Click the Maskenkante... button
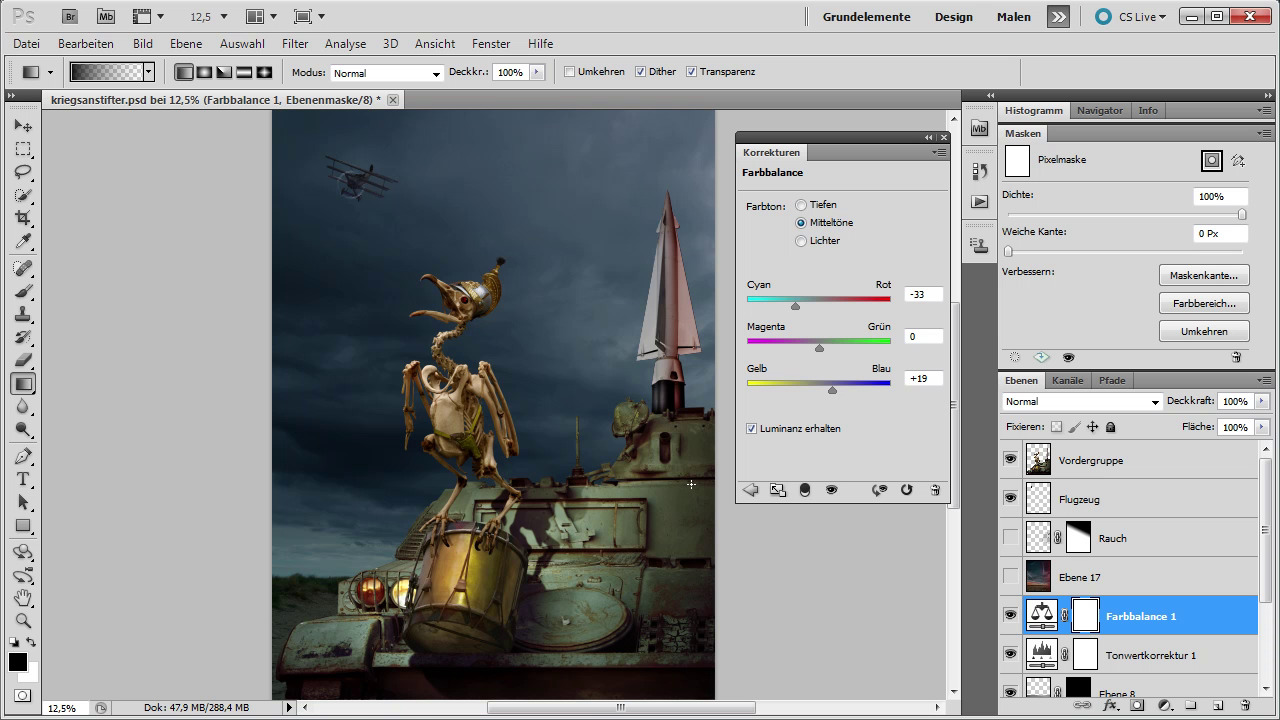1280x720 pixels. [x=1204, y=275]
